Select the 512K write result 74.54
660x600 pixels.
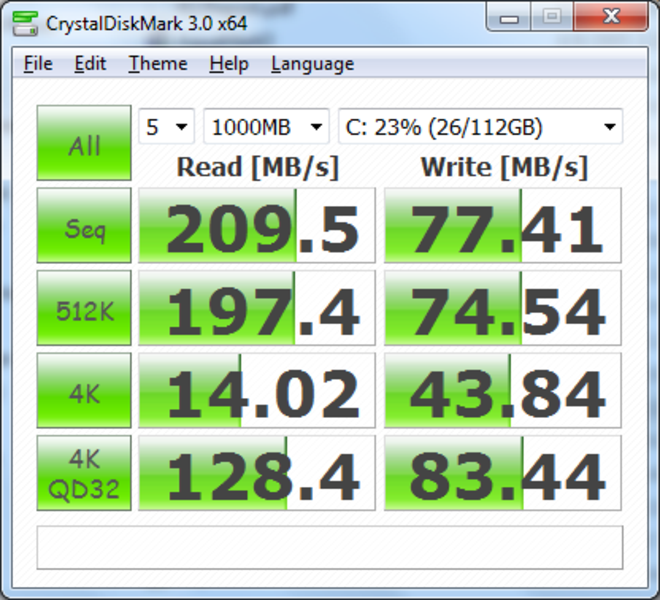503,308
